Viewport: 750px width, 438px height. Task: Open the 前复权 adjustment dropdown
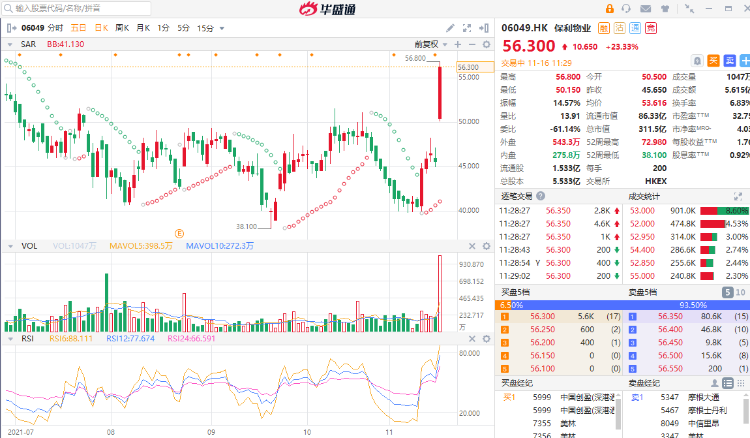[x=430, y=44]
